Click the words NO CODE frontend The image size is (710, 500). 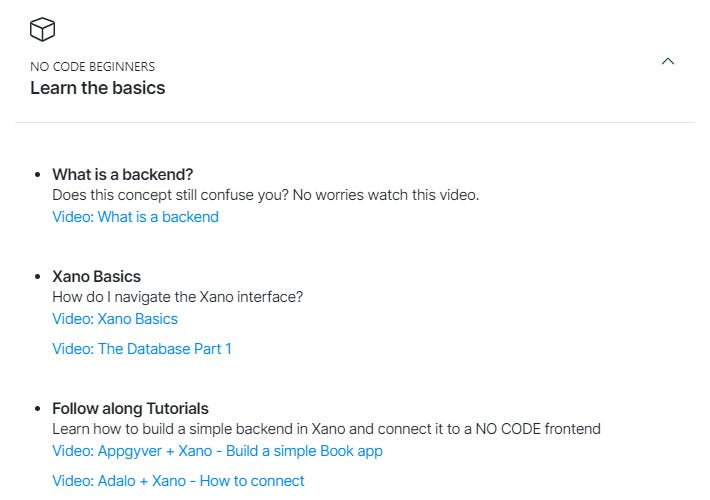(x=538, y=429)
